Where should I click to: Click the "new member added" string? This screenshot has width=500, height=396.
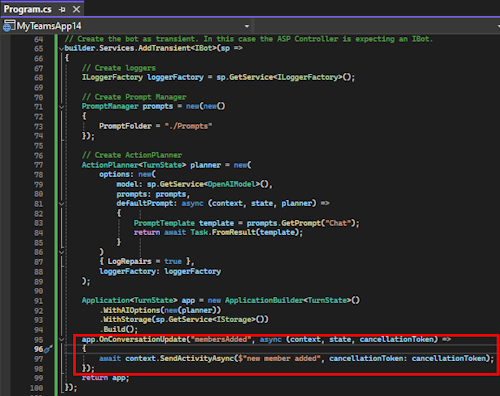pos(279,358)
